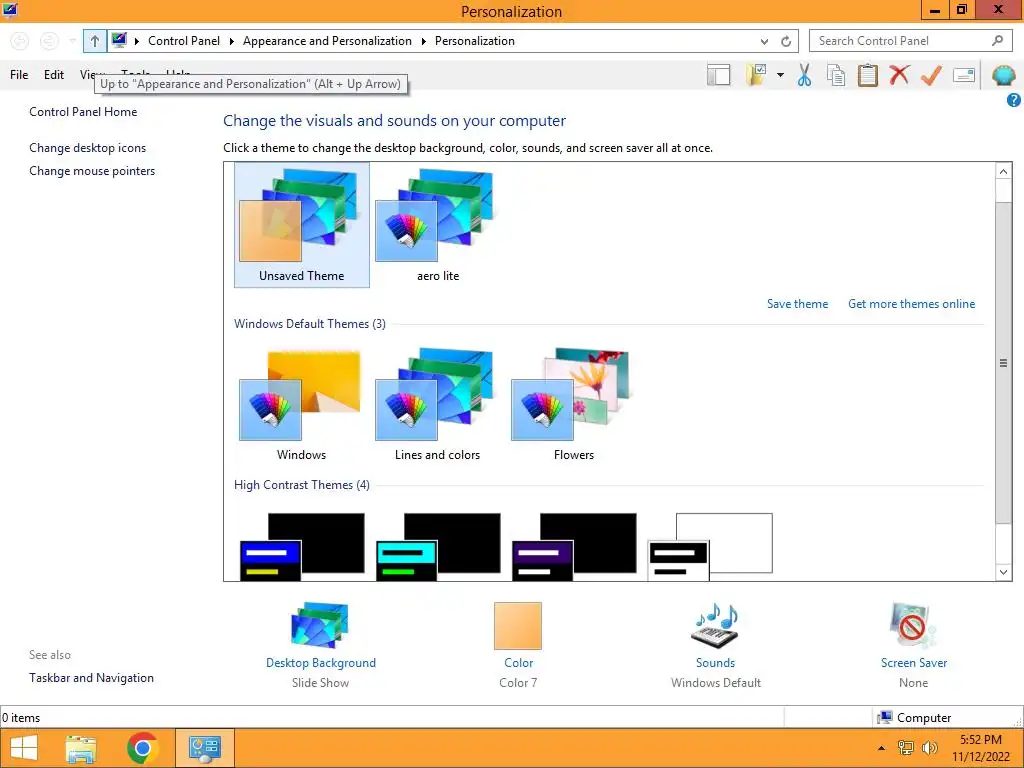This screenshot has height=768, width=1024.
Task: Click the theme list scroll-up arrow
Action: click(1003, 171)
